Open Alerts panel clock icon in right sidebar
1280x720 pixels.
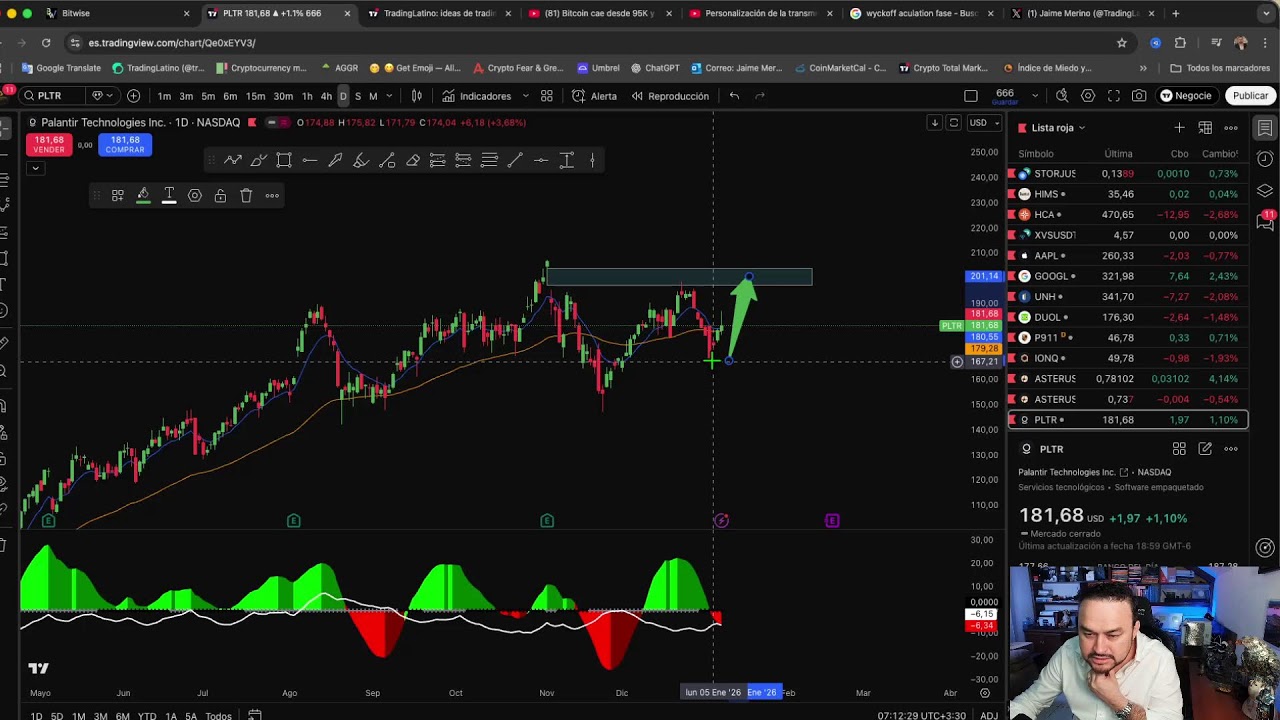(x=1265, y=159)
